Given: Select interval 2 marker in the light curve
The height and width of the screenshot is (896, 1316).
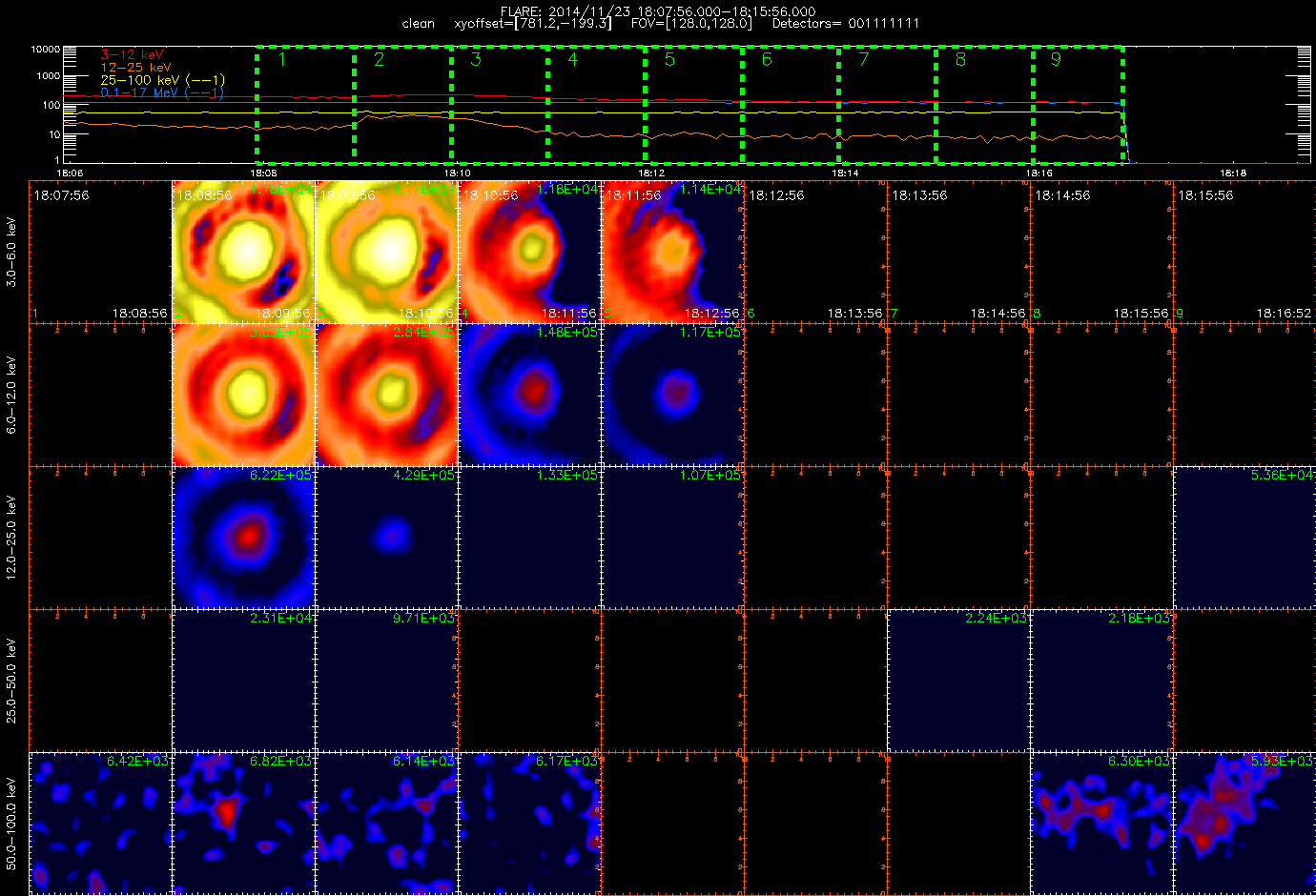Looking at the screenshot, I should [x=379, y=59].
